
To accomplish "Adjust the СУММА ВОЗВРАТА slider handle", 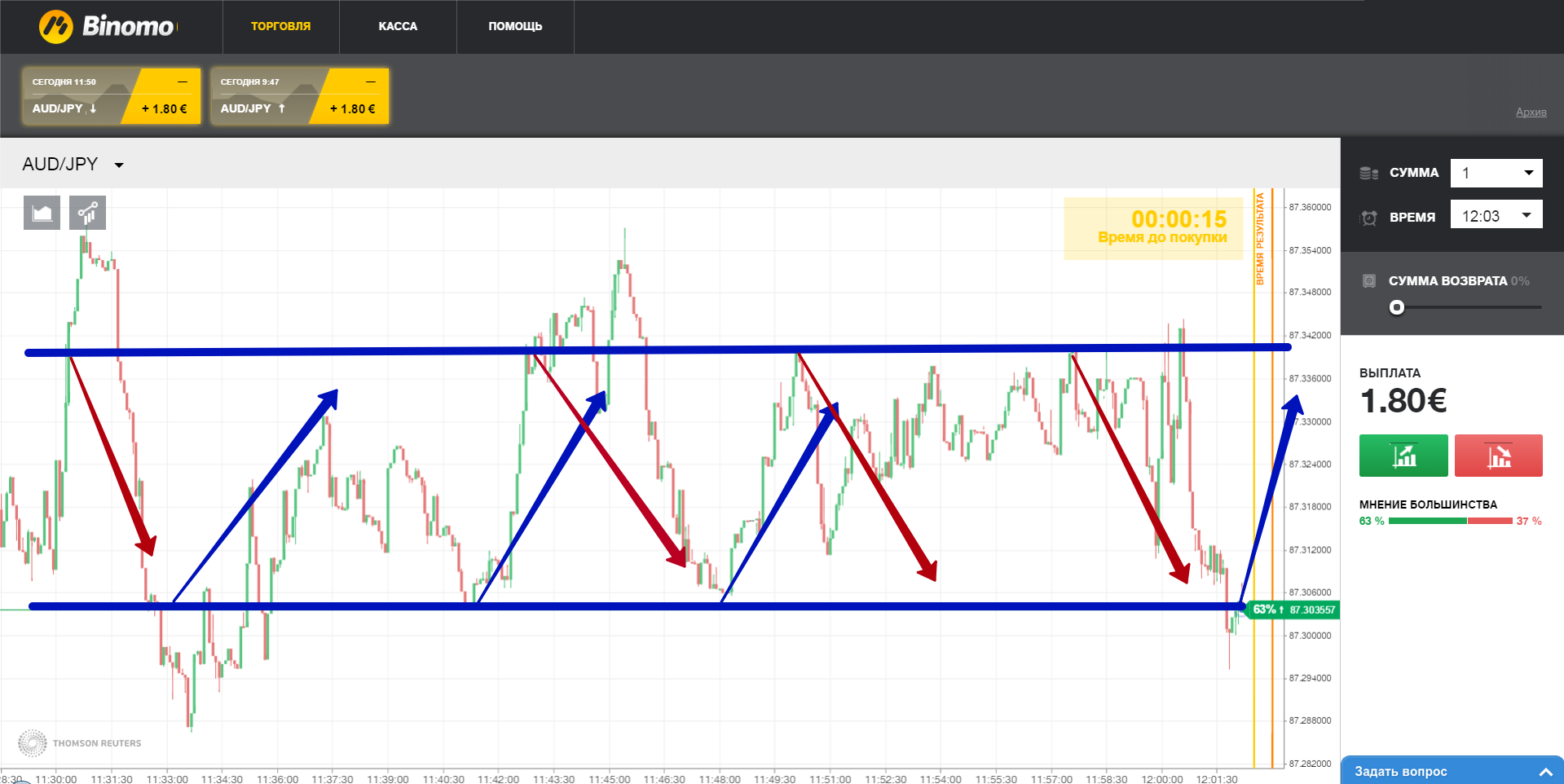I will (1397, 307).
